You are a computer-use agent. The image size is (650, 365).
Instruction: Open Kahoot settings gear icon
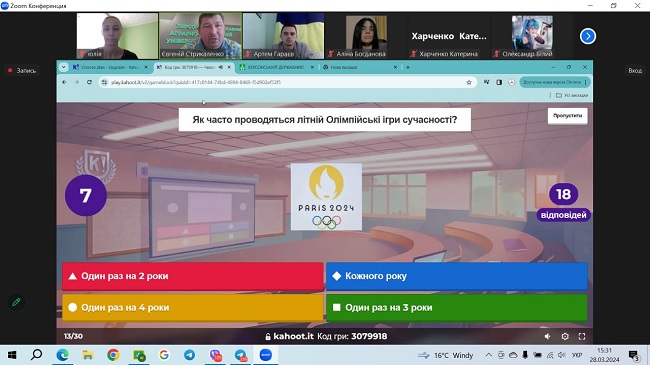coord(565,336)
